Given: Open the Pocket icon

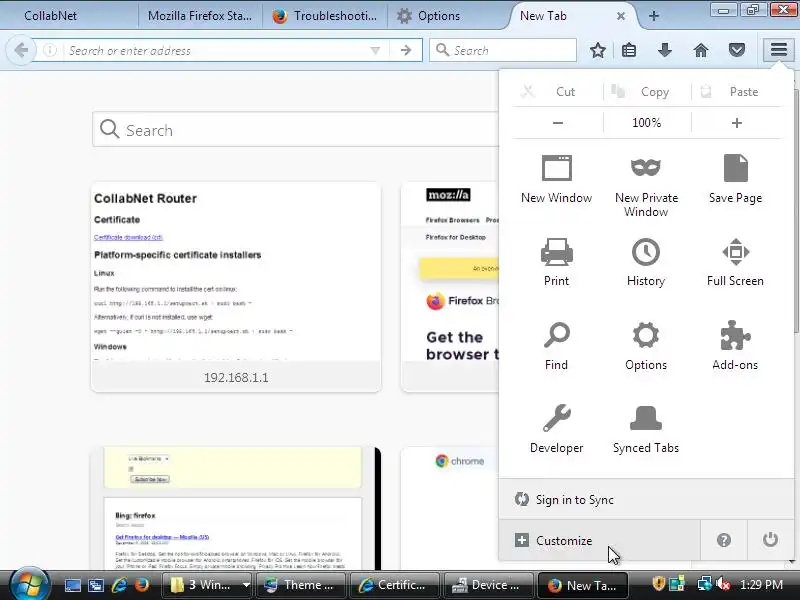Looking at the screenshot, I should (737, 50).
